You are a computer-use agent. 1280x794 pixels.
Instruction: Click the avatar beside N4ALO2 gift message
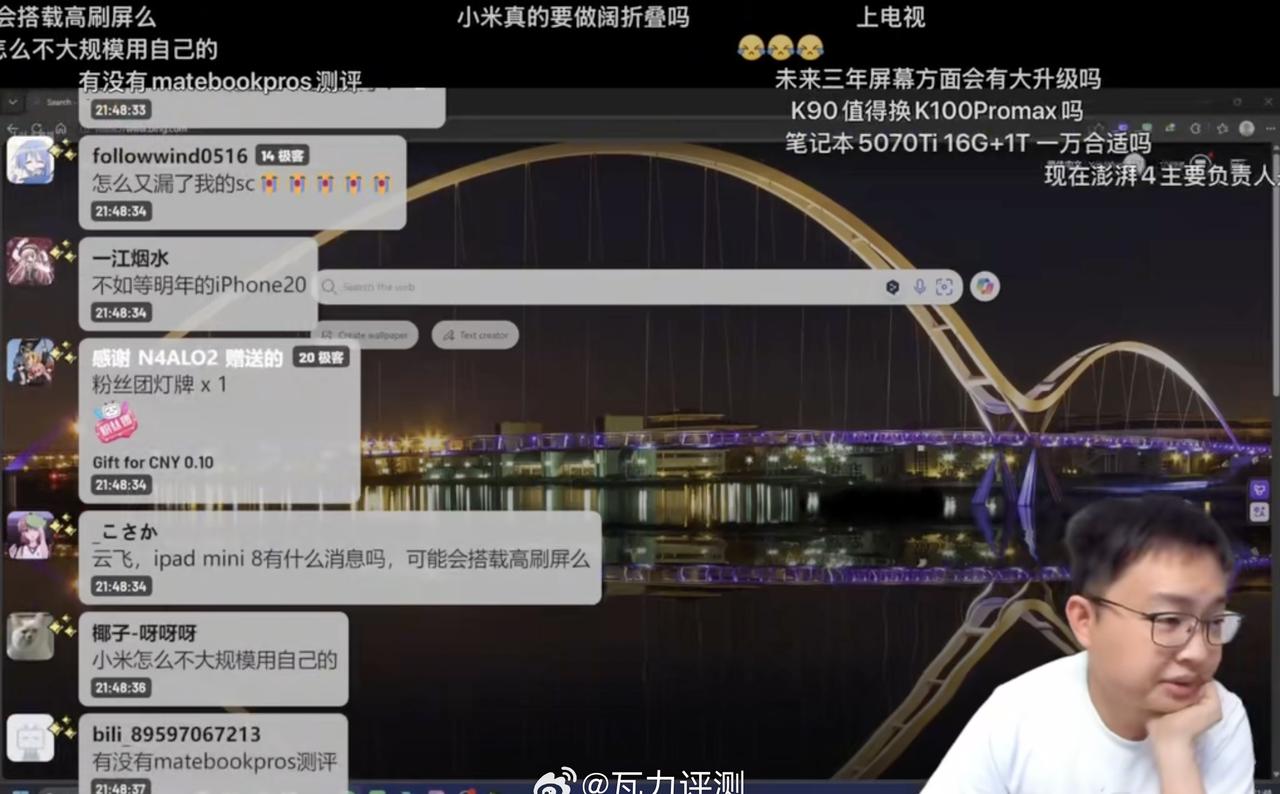pyautogui.click(x=30, y=361)
